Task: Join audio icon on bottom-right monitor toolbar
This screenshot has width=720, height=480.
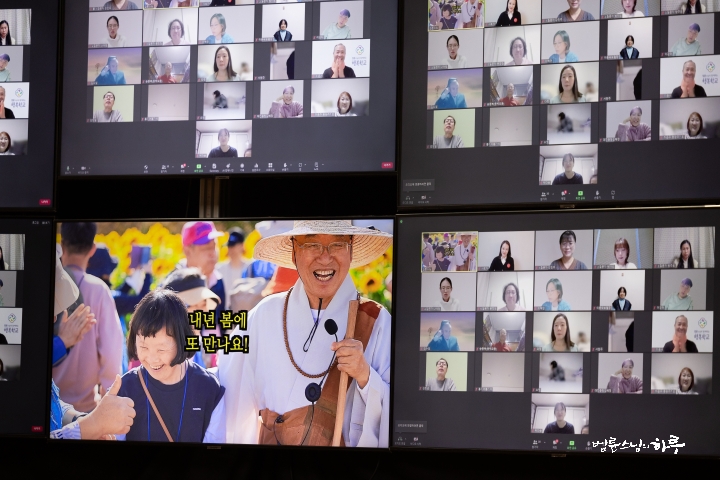Action: (400, 439)
